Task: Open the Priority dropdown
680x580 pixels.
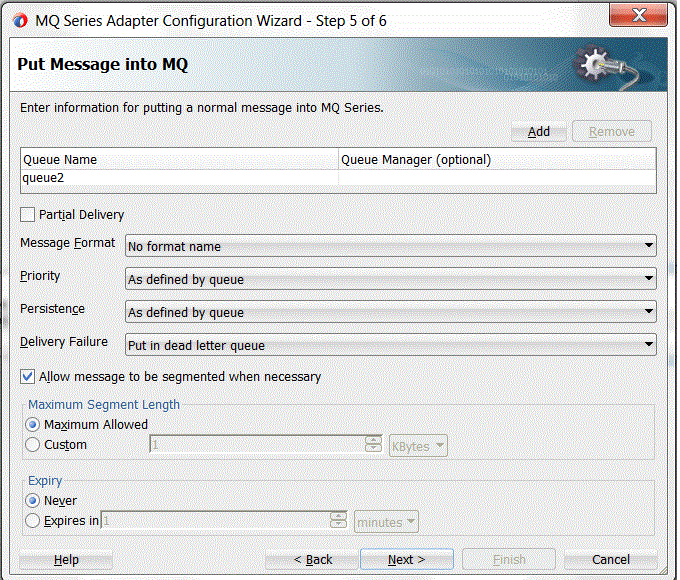Action: tap(390, 279)
